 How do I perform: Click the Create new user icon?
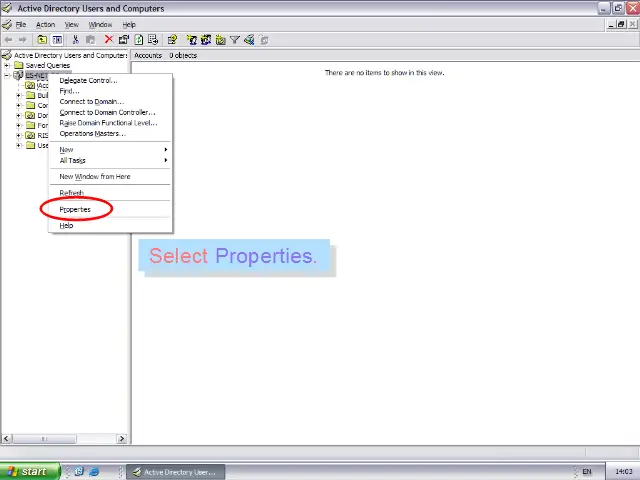(x=191, y=40)
